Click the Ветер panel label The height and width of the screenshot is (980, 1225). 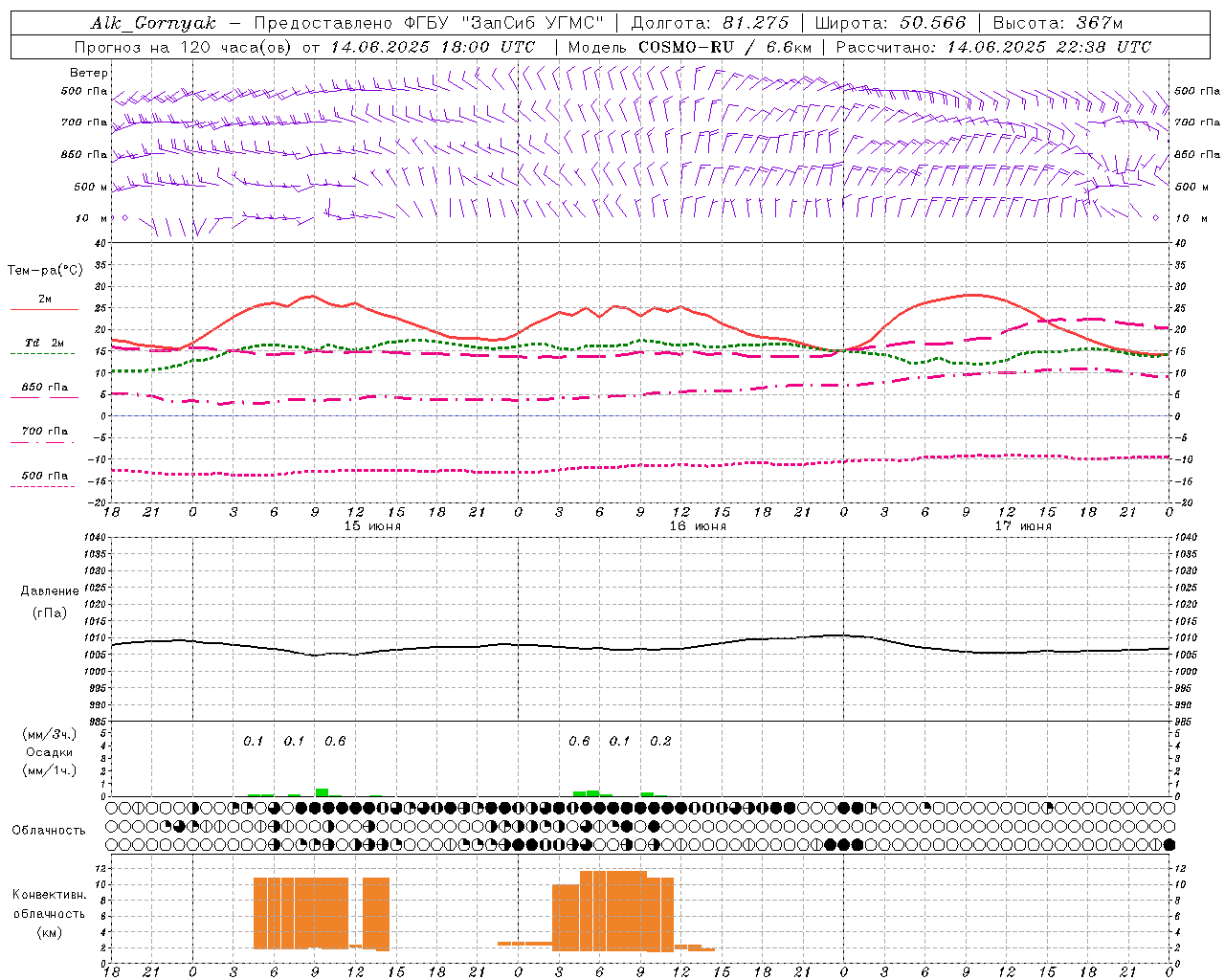click(89, 73)
